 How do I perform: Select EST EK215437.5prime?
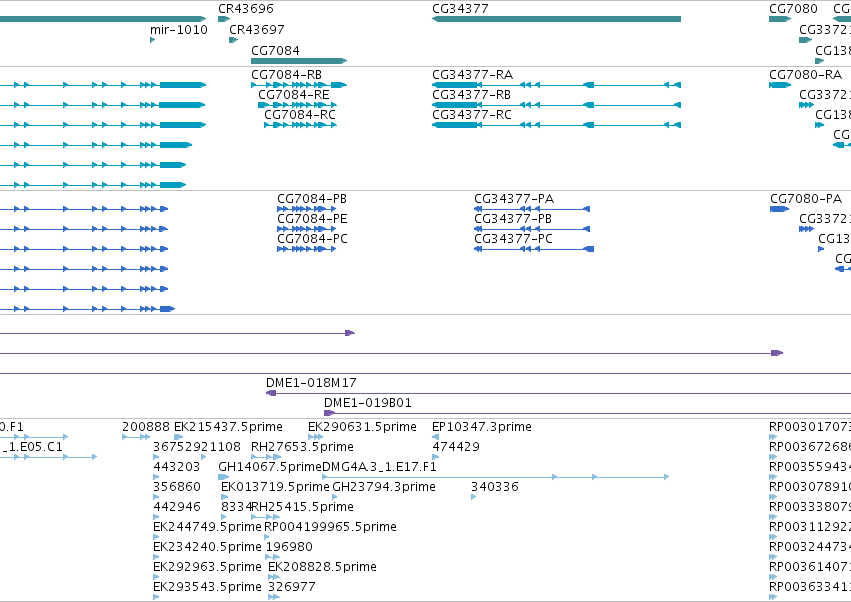tap(228, 427)
